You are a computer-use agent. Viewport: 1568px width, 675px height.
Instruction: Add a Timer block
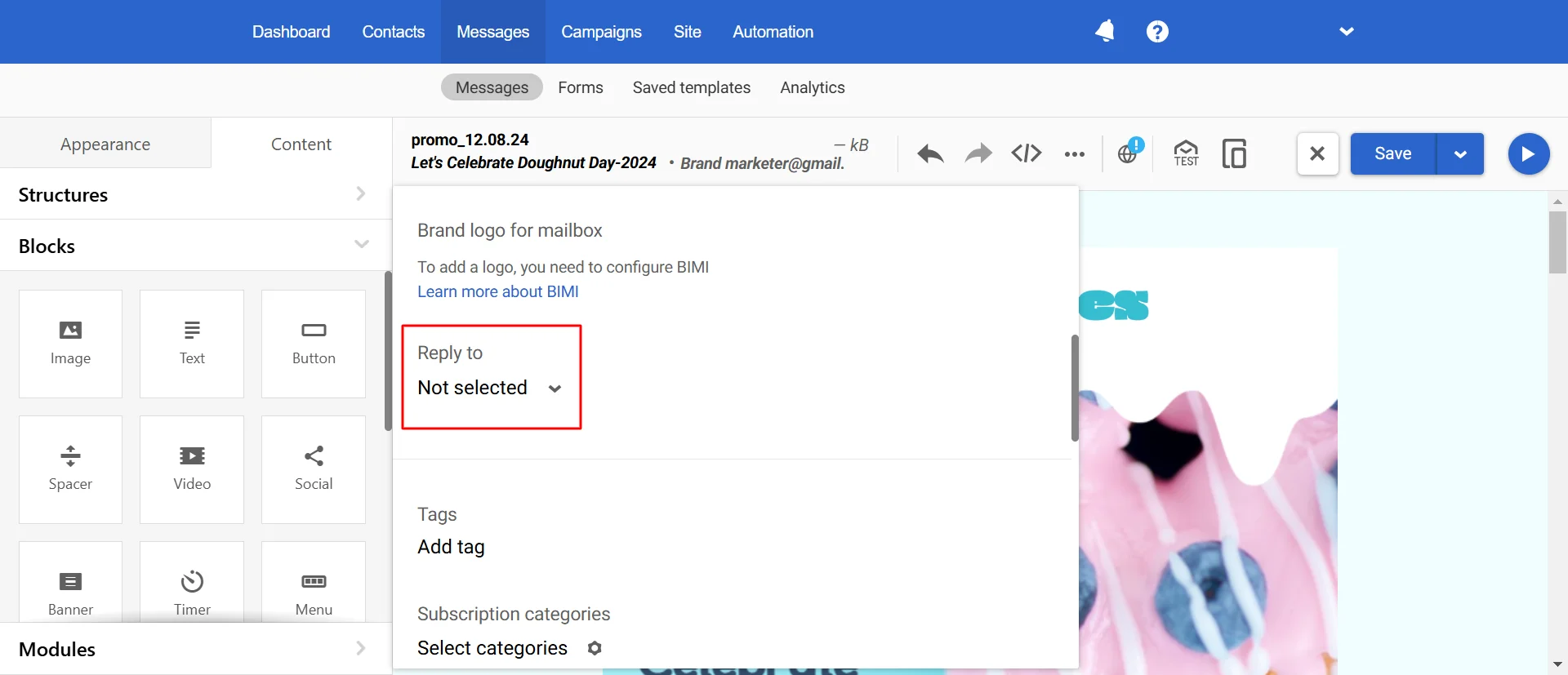[x=192, y=582]
